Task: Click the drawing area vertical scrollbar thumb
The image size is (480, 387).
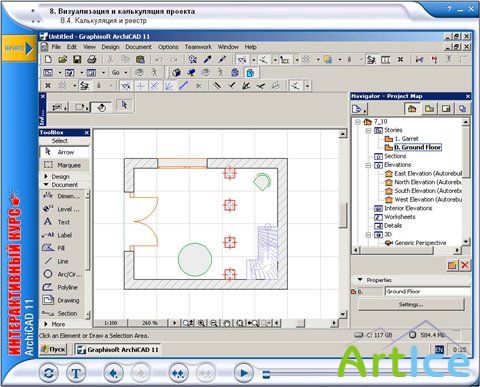Action: [x=343, y=215]
